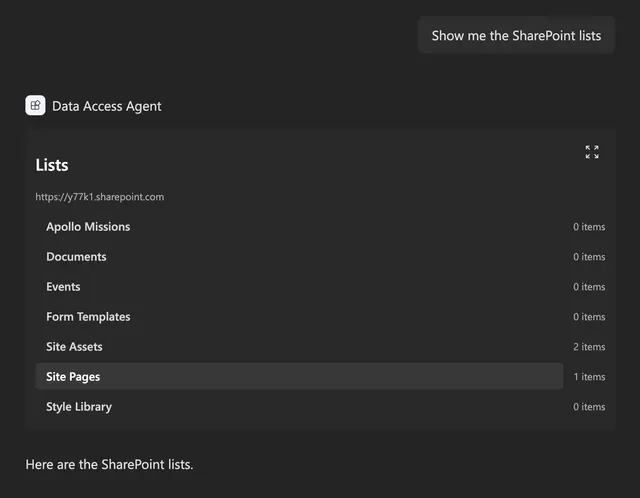Click the "Here are the SharePoint lists." reply
The image size is (640, 498).
(x=109, y=465)
